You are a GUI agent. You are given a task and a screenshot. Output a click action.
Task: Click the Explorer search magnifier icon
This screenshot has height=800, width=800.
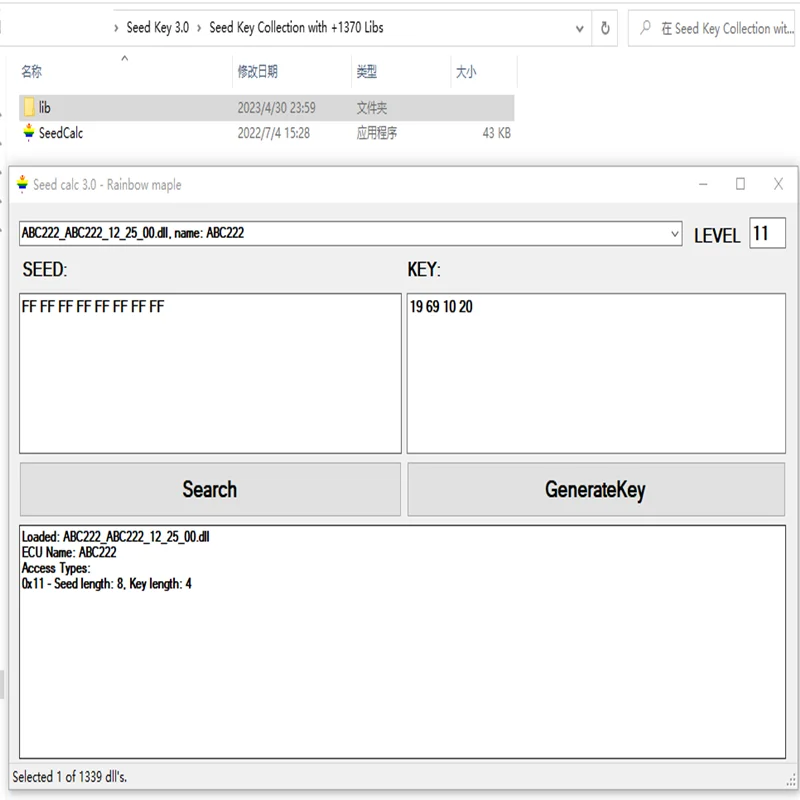click(x=645, y=27)
